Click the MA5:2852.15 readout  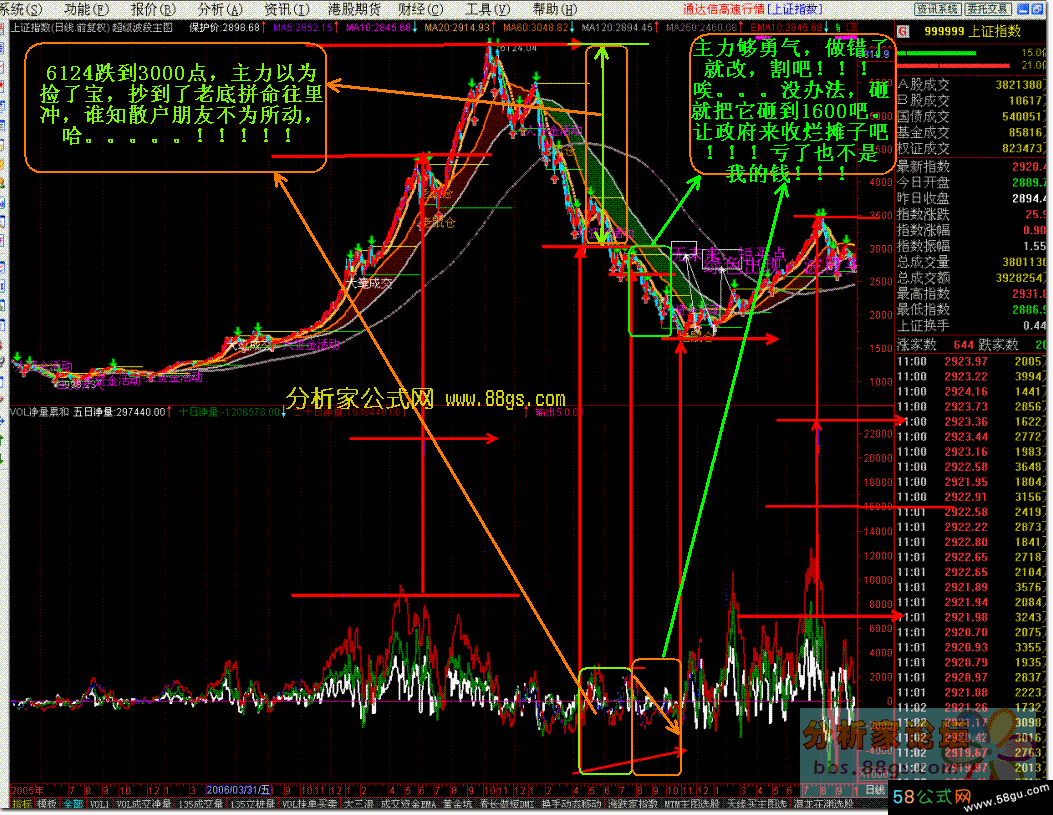[303, 28]
